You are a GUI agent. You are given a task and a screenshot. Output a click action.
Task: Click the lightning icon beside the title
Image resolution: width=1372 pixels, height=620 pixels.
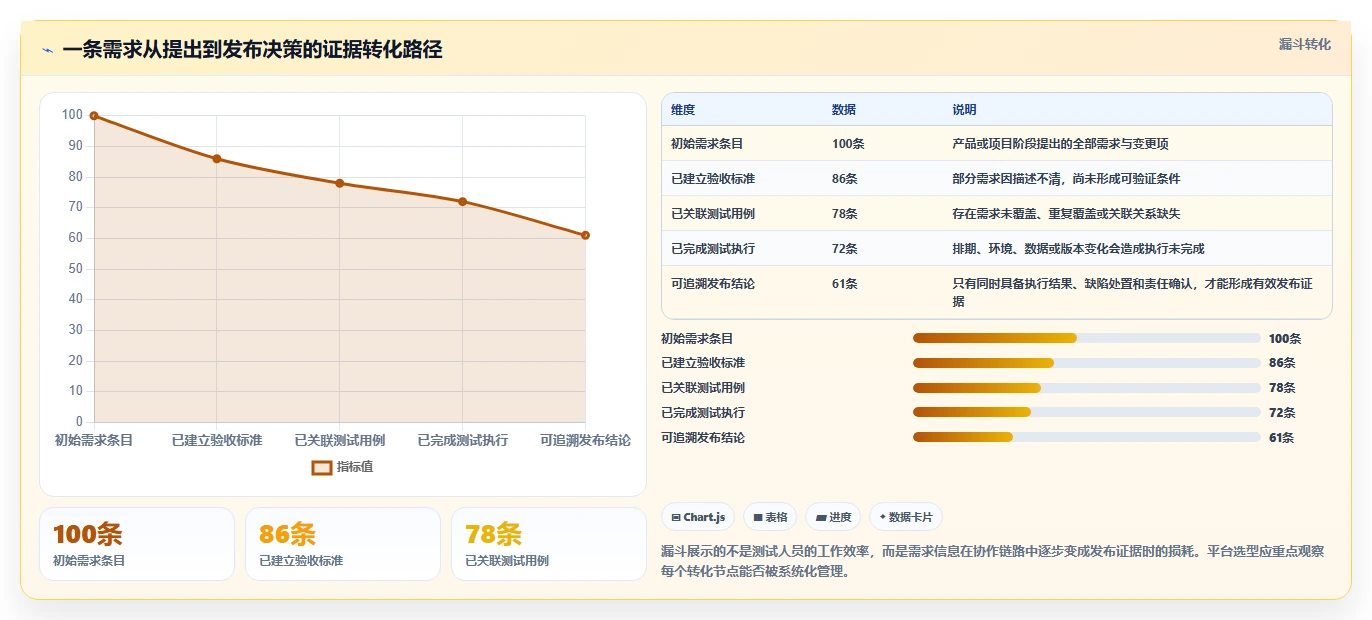pyautogui.click(x=47, y=50)
